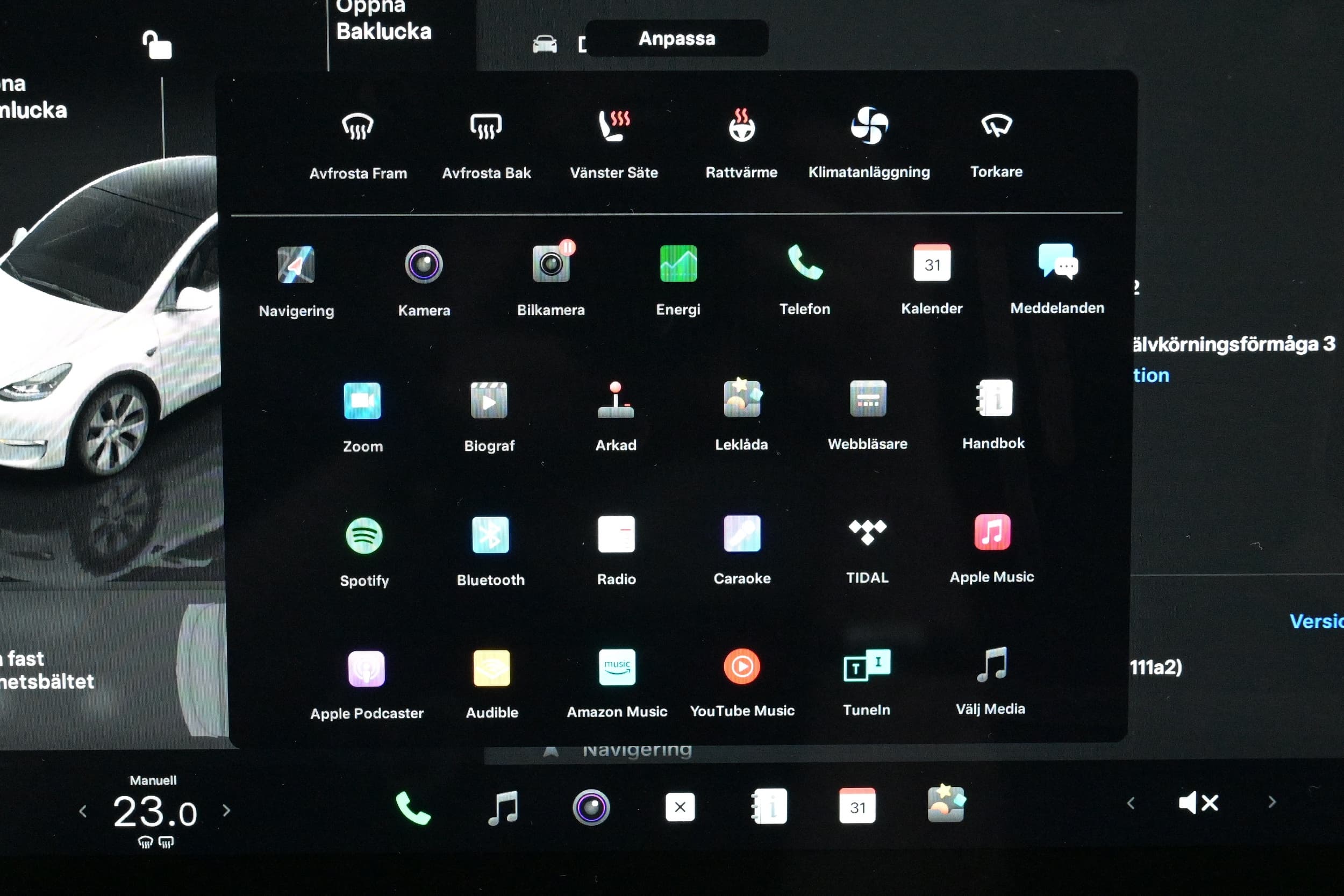Open Calendar from the bottom dock
1344x896 pixels.
pyautogui.click(x=856, y=806)
